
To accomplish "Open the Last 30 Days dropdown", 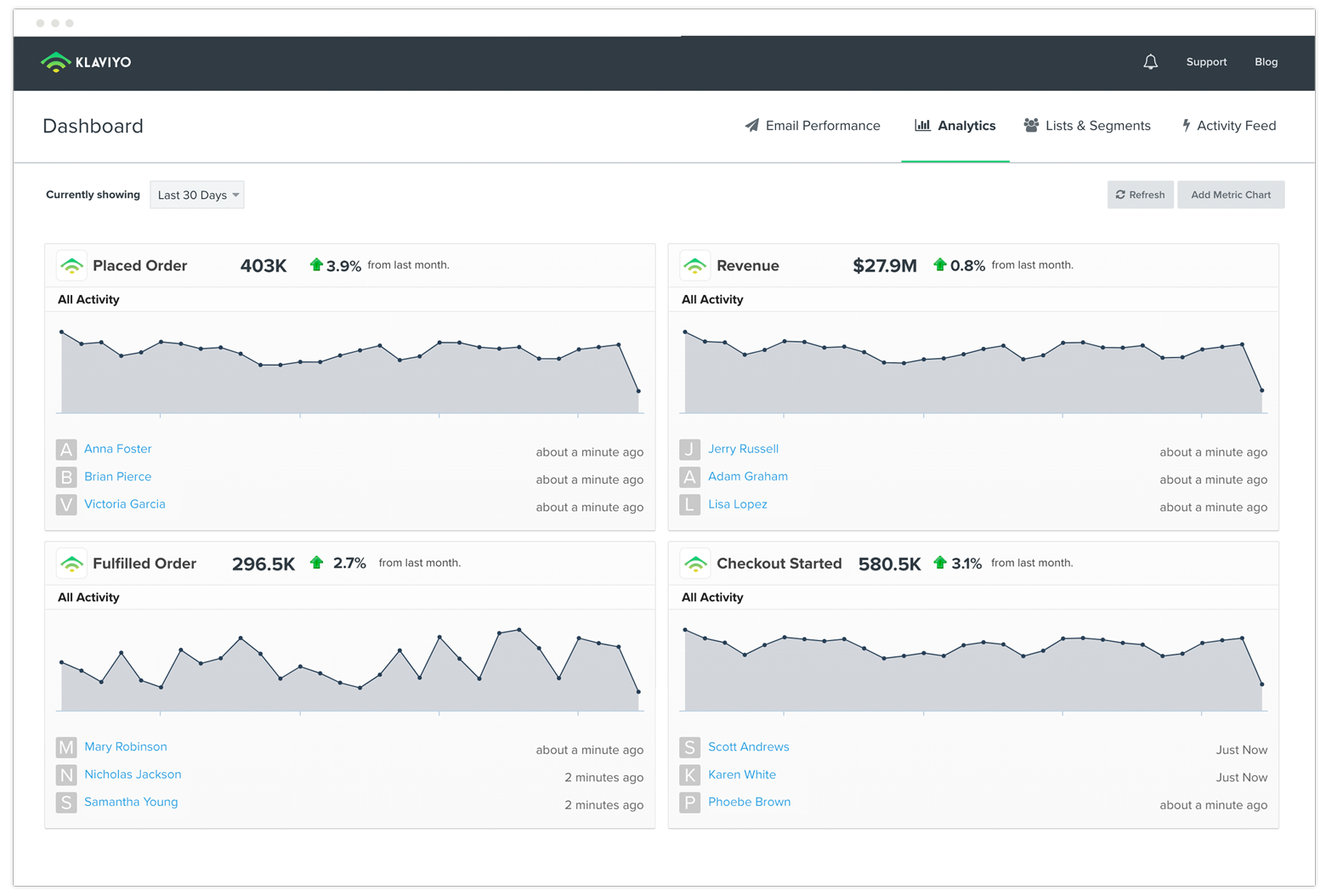I will click(197, 195).
